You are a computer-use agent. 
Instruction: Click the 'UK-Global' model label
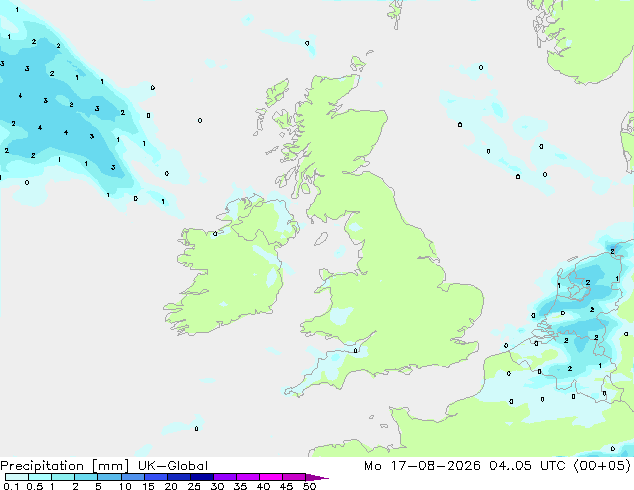point(173,466)
